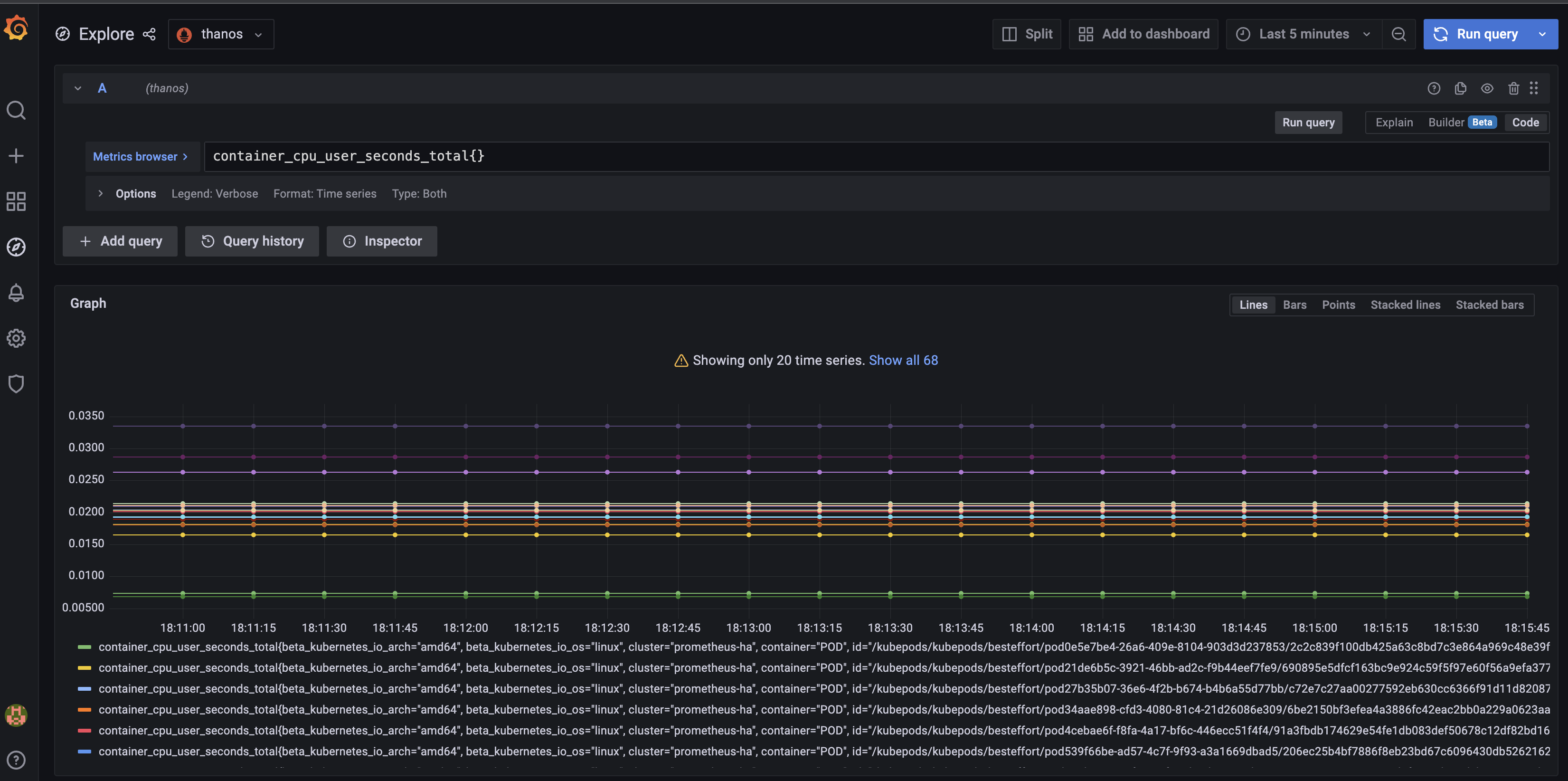The width and height of the screenshot is (1568, 781).
Task: Select Points graph style
Action: pos(1339,305)
